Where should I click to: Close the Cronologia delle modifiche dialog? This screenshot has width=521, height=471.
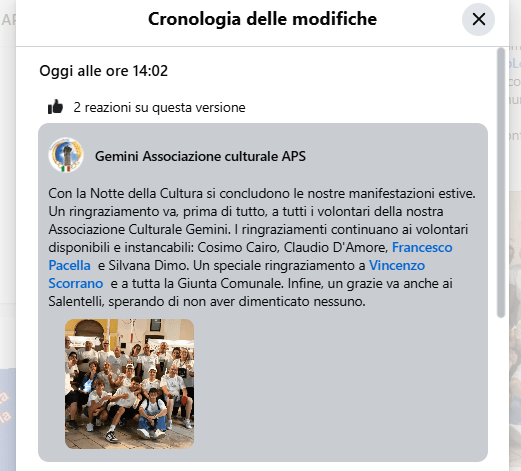click(x=478, y=19)
